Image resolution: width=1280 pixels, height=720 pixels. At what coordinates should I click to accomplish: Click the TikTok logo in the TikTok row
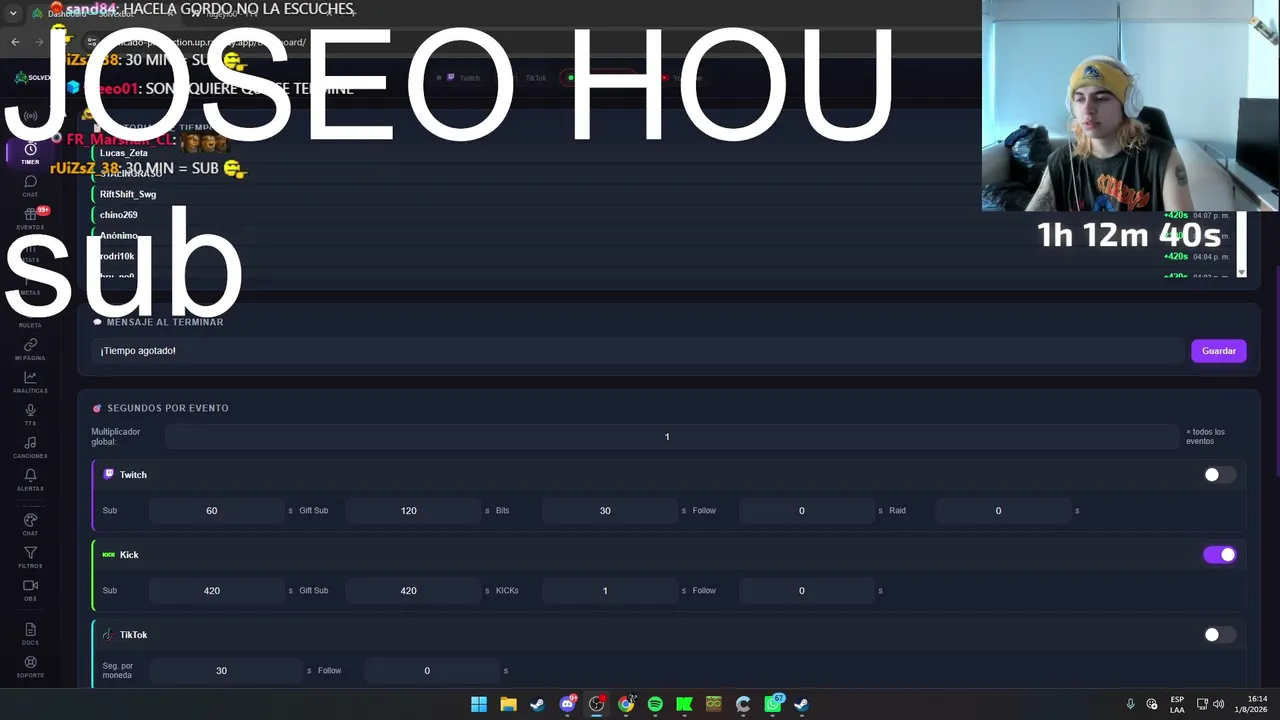[109, 634]
